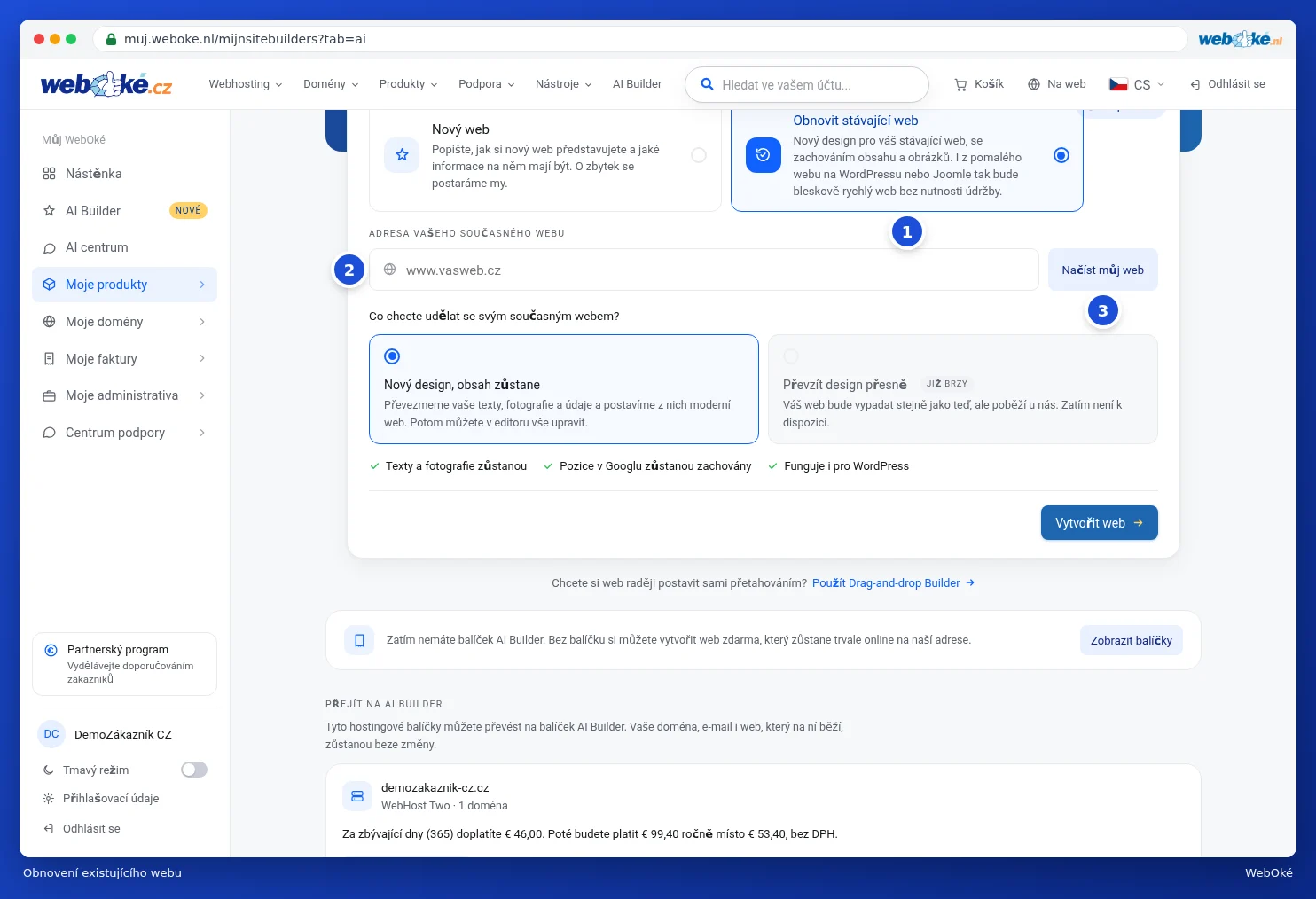Expand the Moje domény chevron
Viewport: 1316px width, 899px height.
tap(202, 322)
